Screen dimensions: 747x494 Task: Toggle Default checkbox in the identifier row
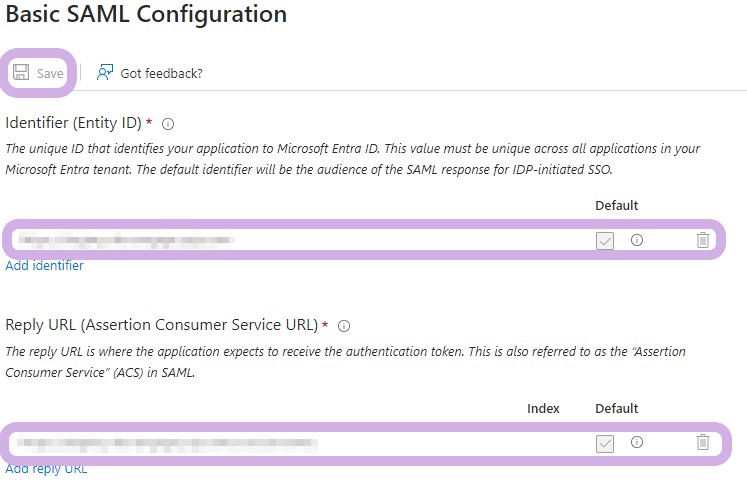click(x=604, y=240)
